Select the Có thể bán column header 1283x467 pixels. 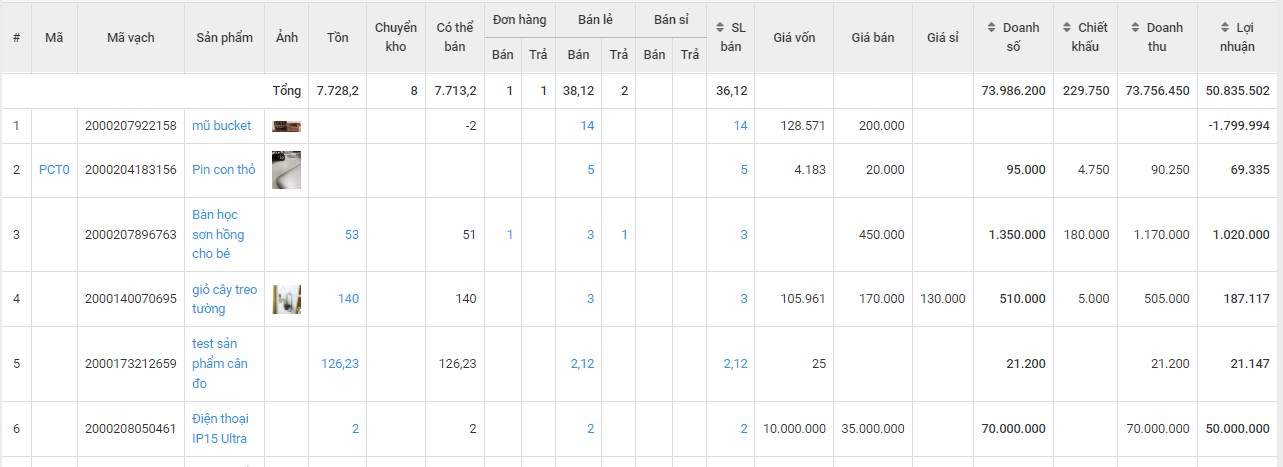pyautogui.click(x=455, y=38)
